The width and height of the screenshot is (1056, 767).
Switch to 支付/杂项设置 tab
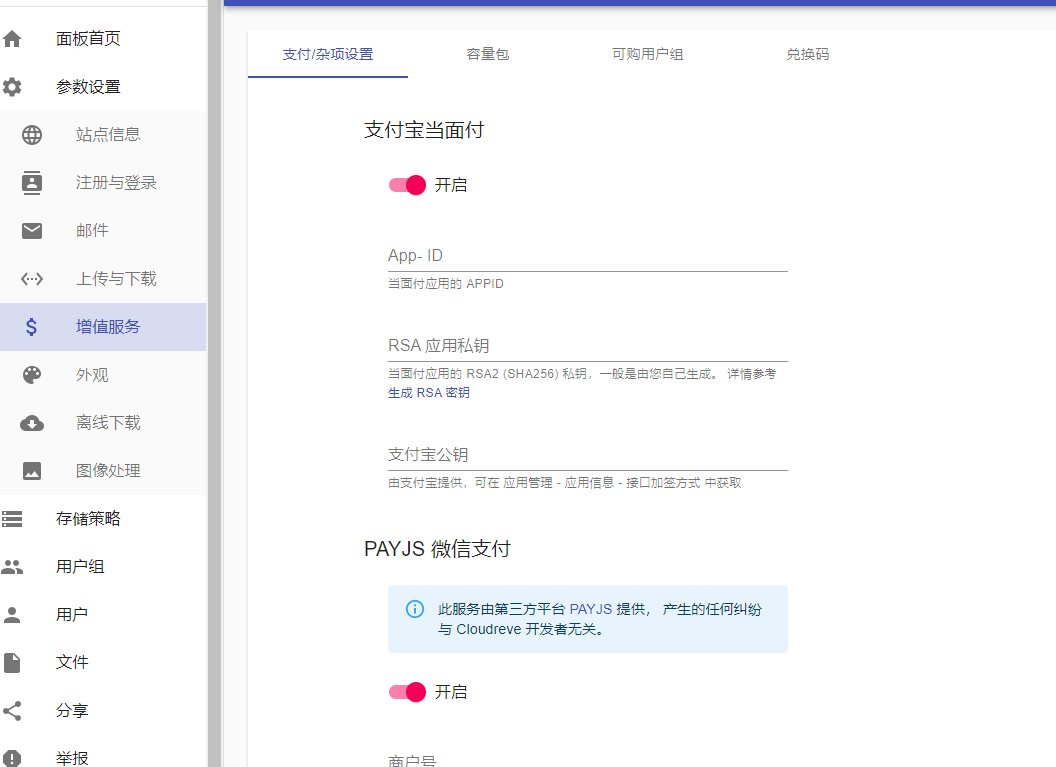click(328, 55)
